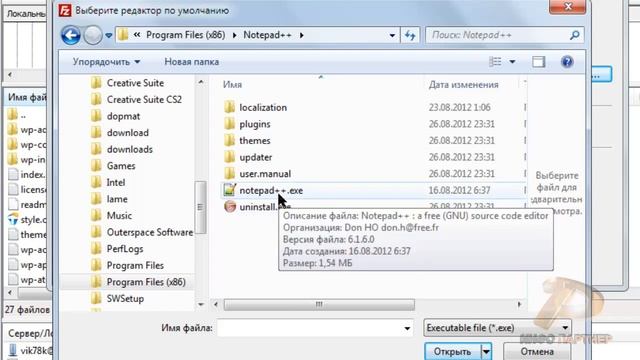This screenshot has height=360, width=640.
Task: Click the file list horizontal scrollbar thumb
Action: (x=319, y=304)
